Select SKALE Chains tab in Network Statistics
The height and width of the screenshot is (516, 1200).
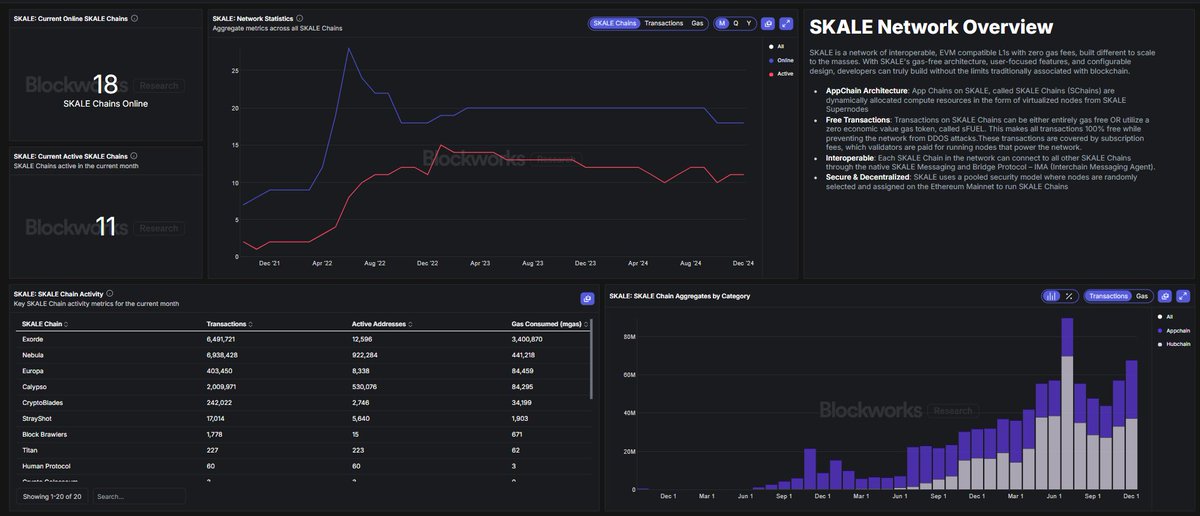point(614,23)
